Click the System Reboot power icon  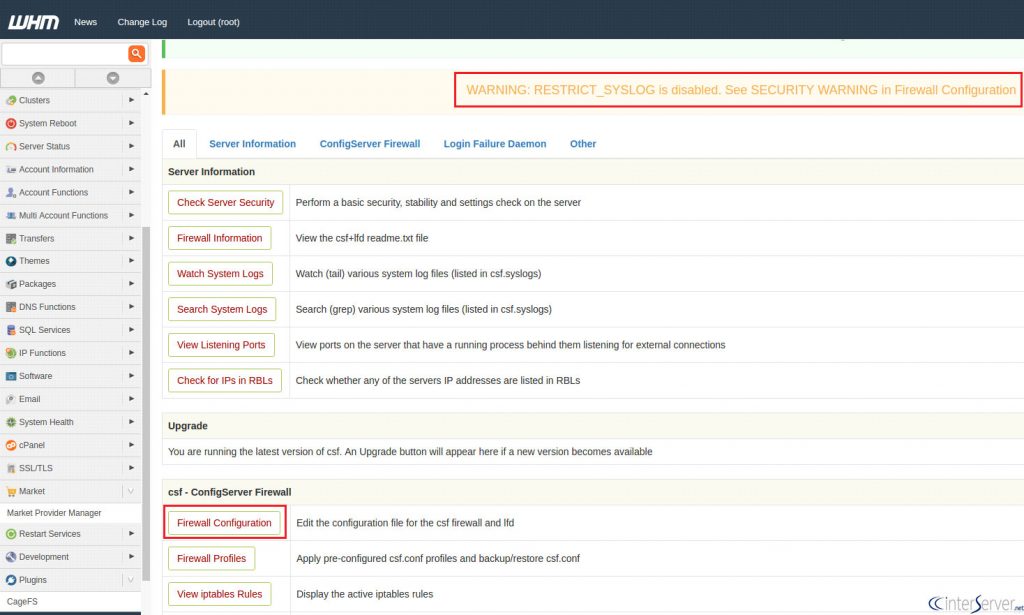(x=10, y=123)
